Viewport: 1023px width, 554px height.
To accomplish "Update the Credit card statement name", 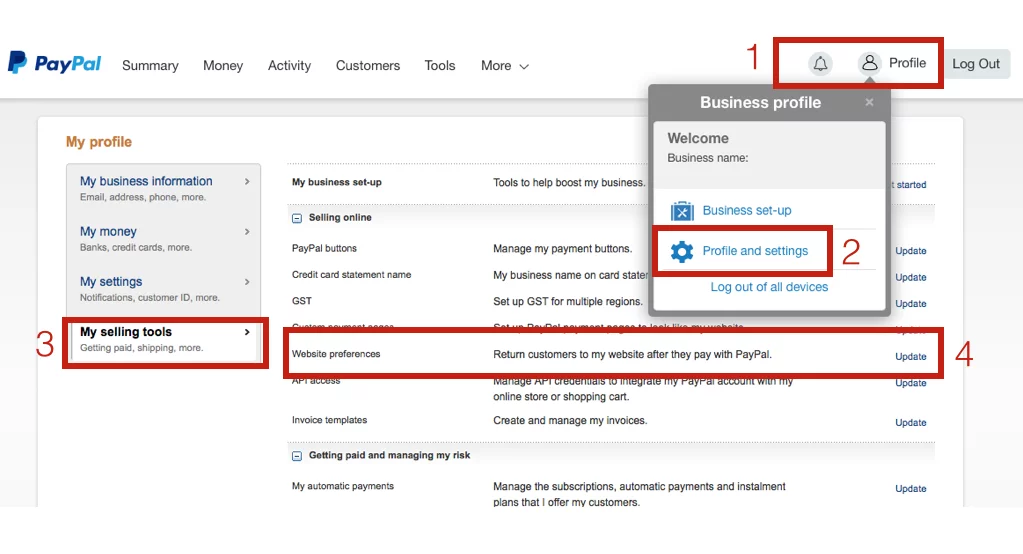I will click(x=910, y=277).
